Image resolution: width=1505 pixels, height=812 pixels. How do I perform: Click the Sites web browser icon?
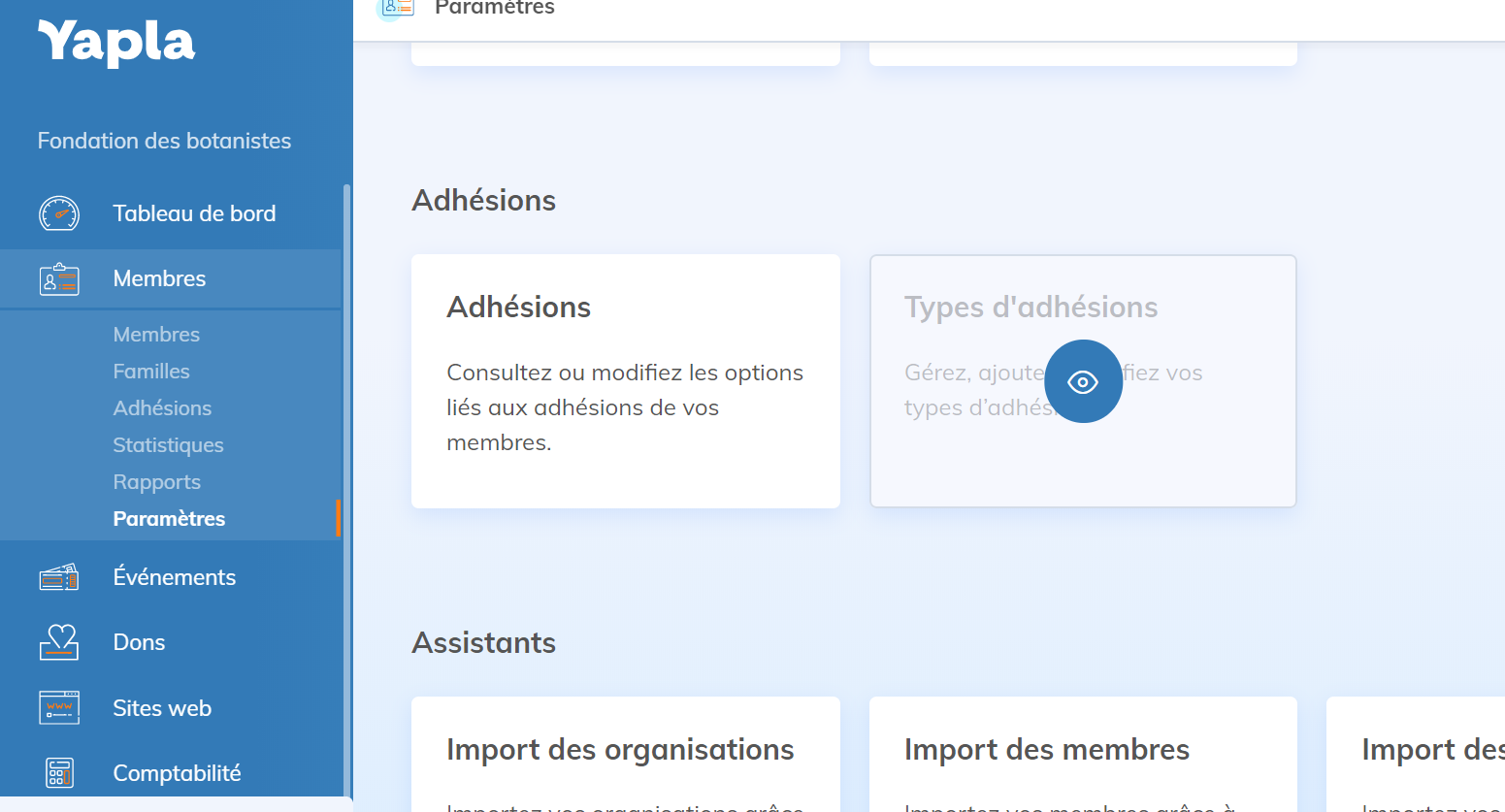pyautogui.click(x=59, y=708)
